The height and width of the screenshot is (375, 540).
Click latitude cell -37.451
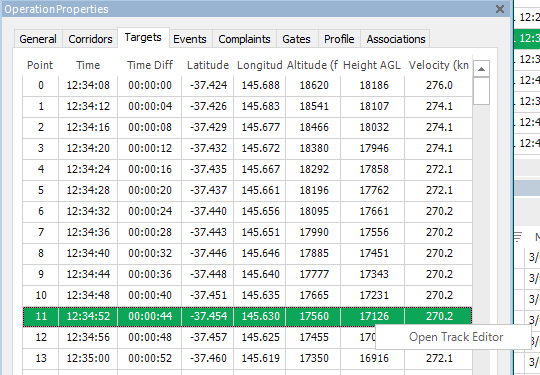[x=208, y=295]
